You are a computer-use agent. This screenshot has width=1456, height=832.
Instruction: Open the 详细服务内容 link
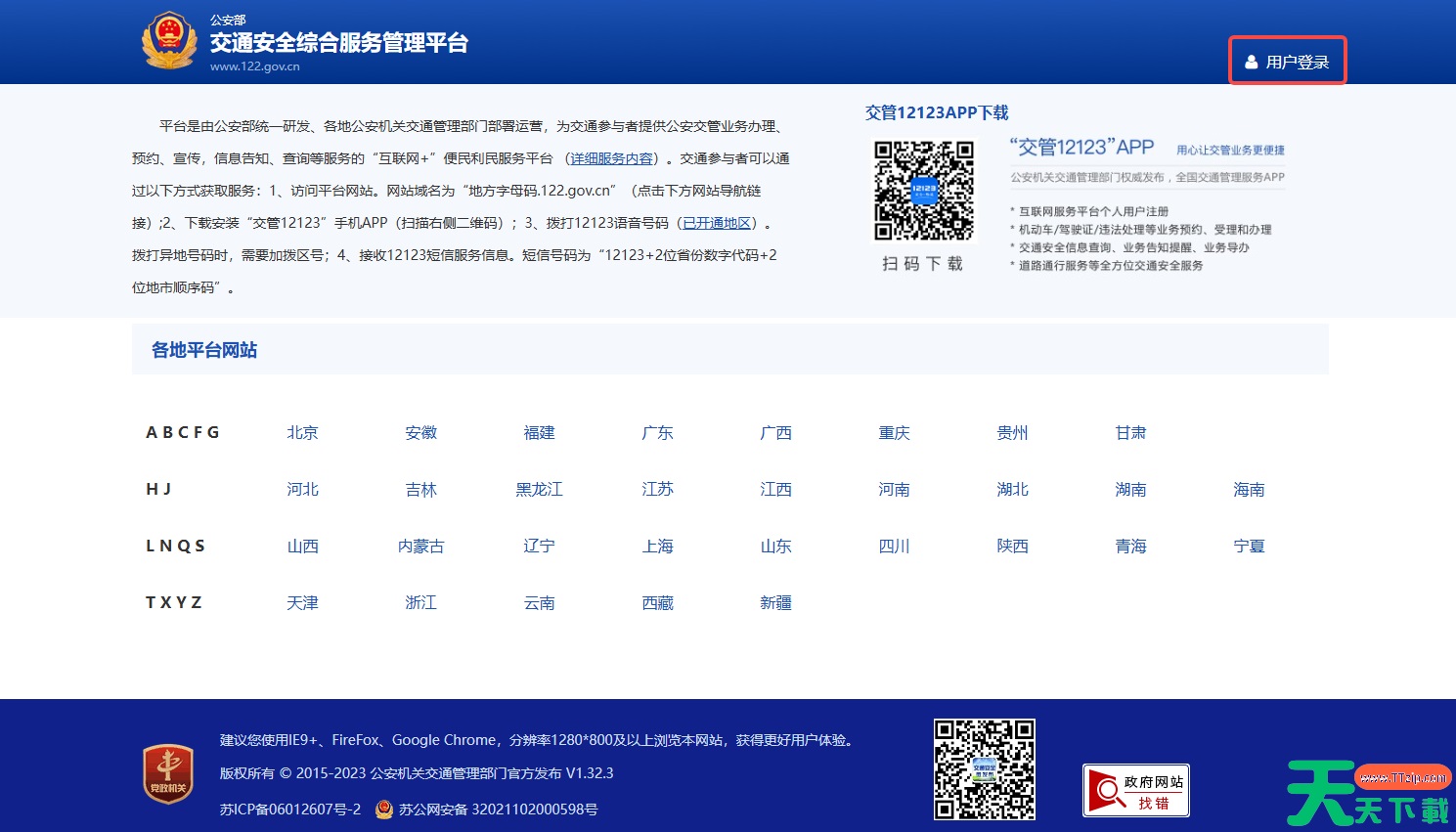pyautogui.click(x=611, y=157)
